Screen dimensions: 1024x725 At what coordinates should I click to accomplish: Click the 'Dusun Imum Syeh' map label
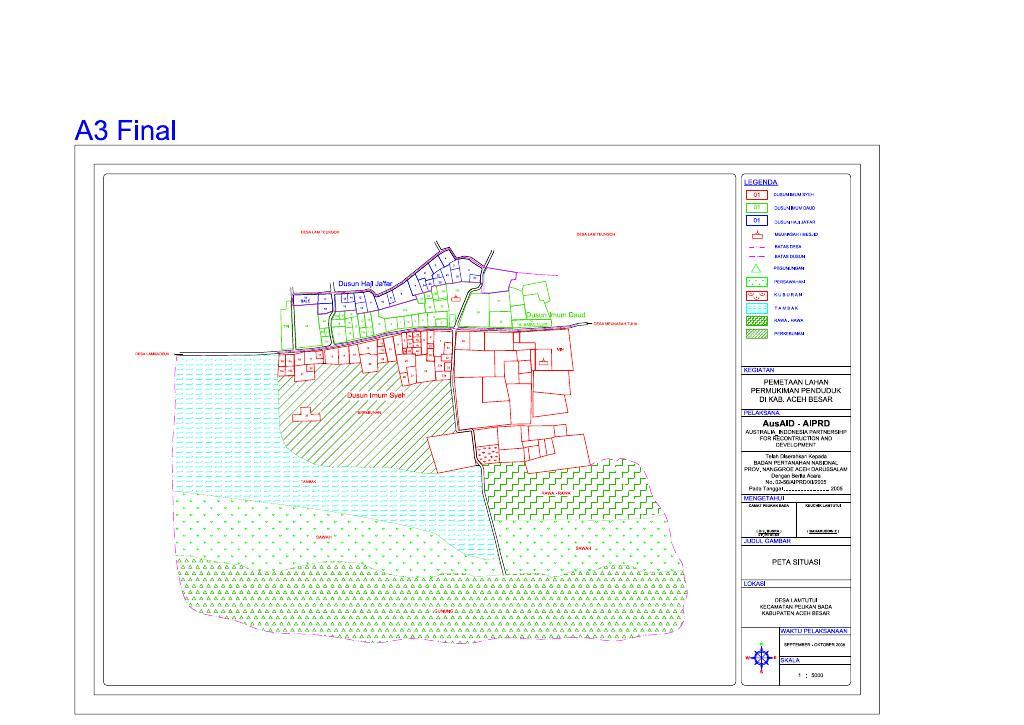click(376, 395)
